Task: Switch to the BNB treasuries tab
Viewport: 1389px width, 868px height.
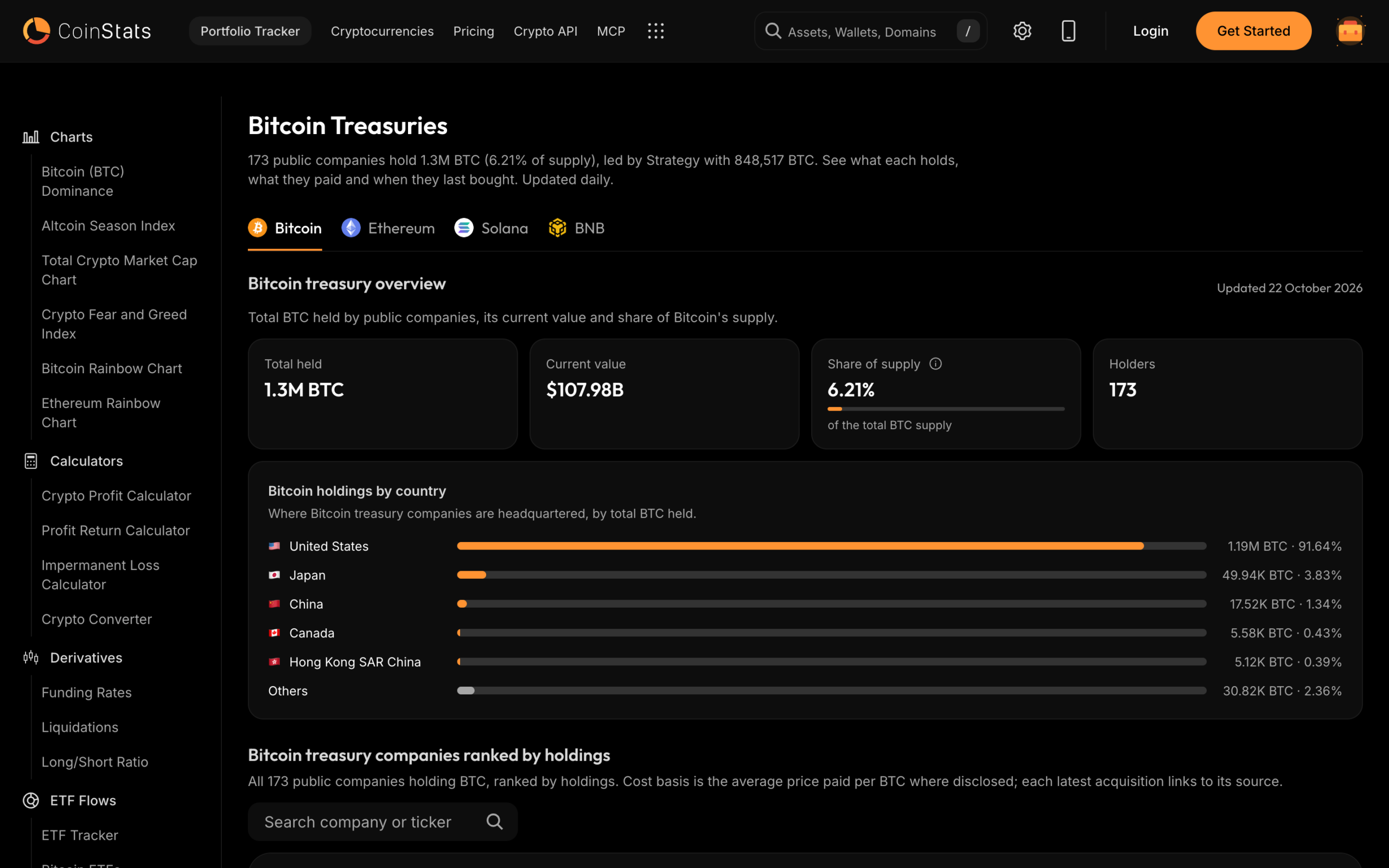Action: [x=576, y=228]
